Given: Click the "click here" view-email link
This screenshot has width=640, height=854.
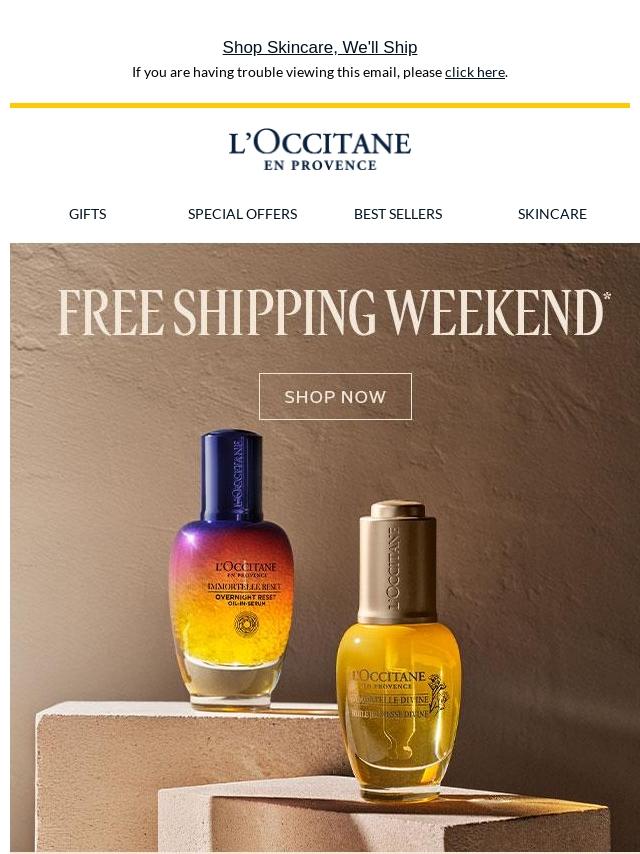Looking at the screenshot, I should [x=474, y=72].
